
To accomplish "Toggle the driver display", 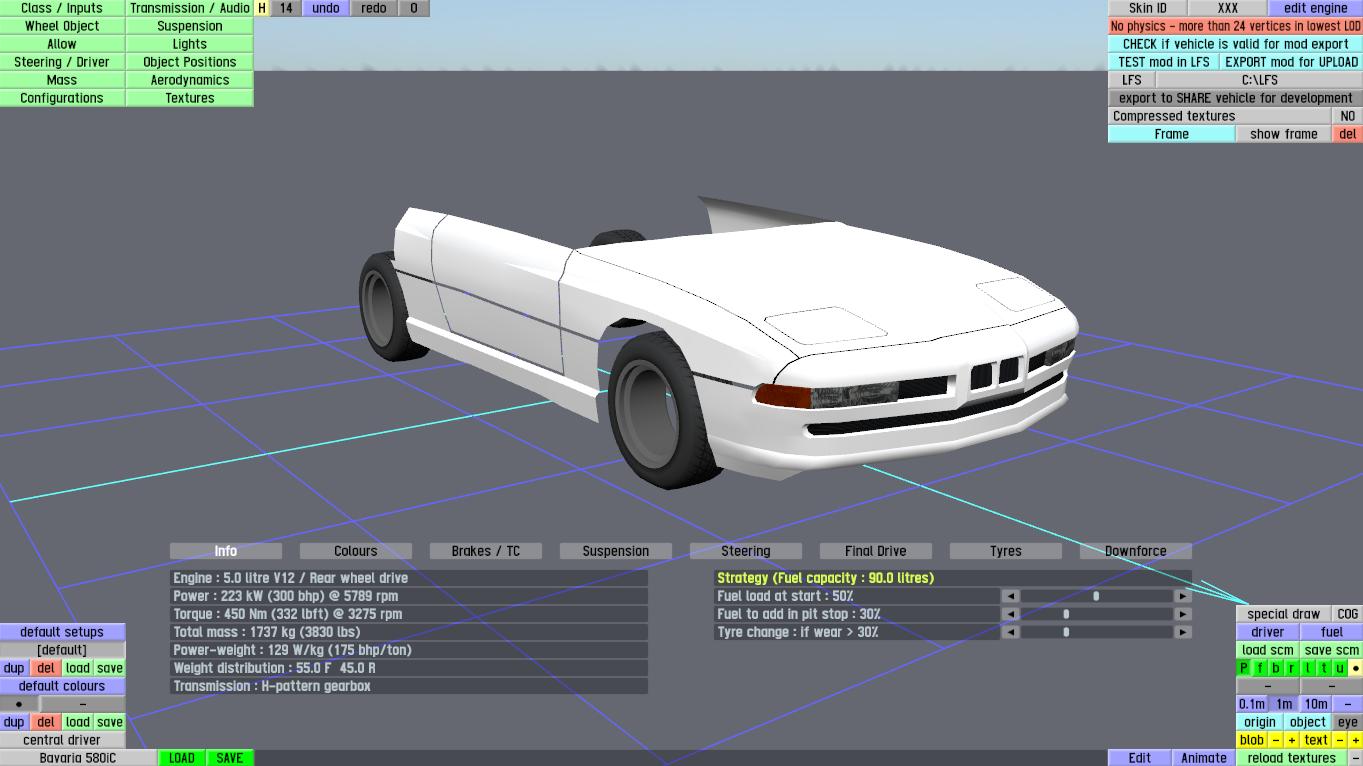I will 1267,632.
